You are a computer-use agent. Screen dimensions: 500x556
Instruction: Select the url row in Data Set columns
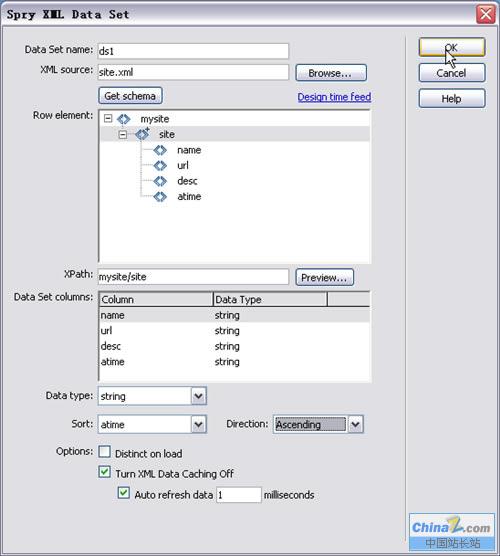point(234,330)
